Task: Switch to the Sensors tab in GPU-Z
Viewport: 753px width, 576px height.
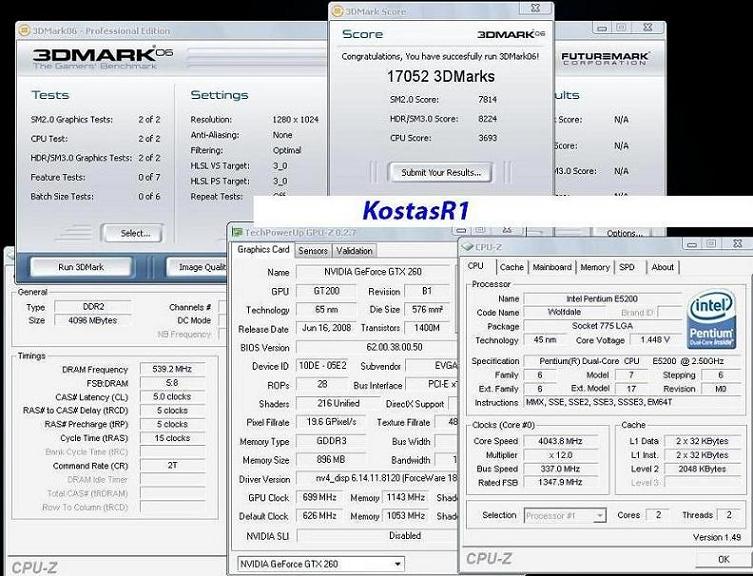Action: click(x=313, y=251)
